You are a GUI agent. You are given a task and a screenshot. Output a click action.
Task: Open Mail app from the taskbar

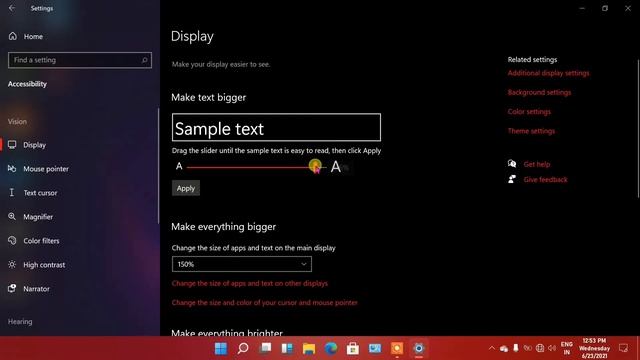tap(375, 348)
